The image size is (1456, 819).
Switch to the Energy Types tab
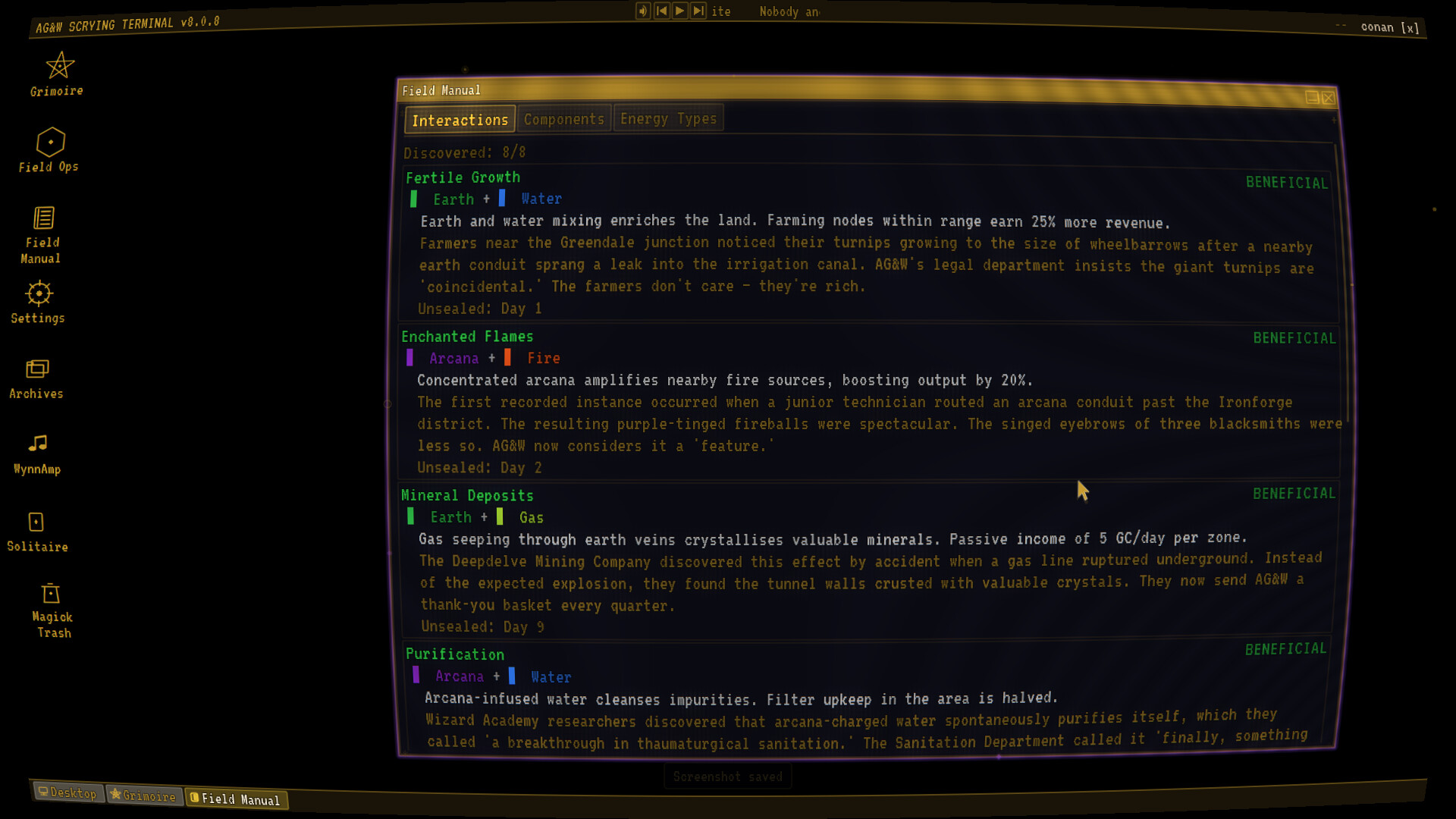668,118
